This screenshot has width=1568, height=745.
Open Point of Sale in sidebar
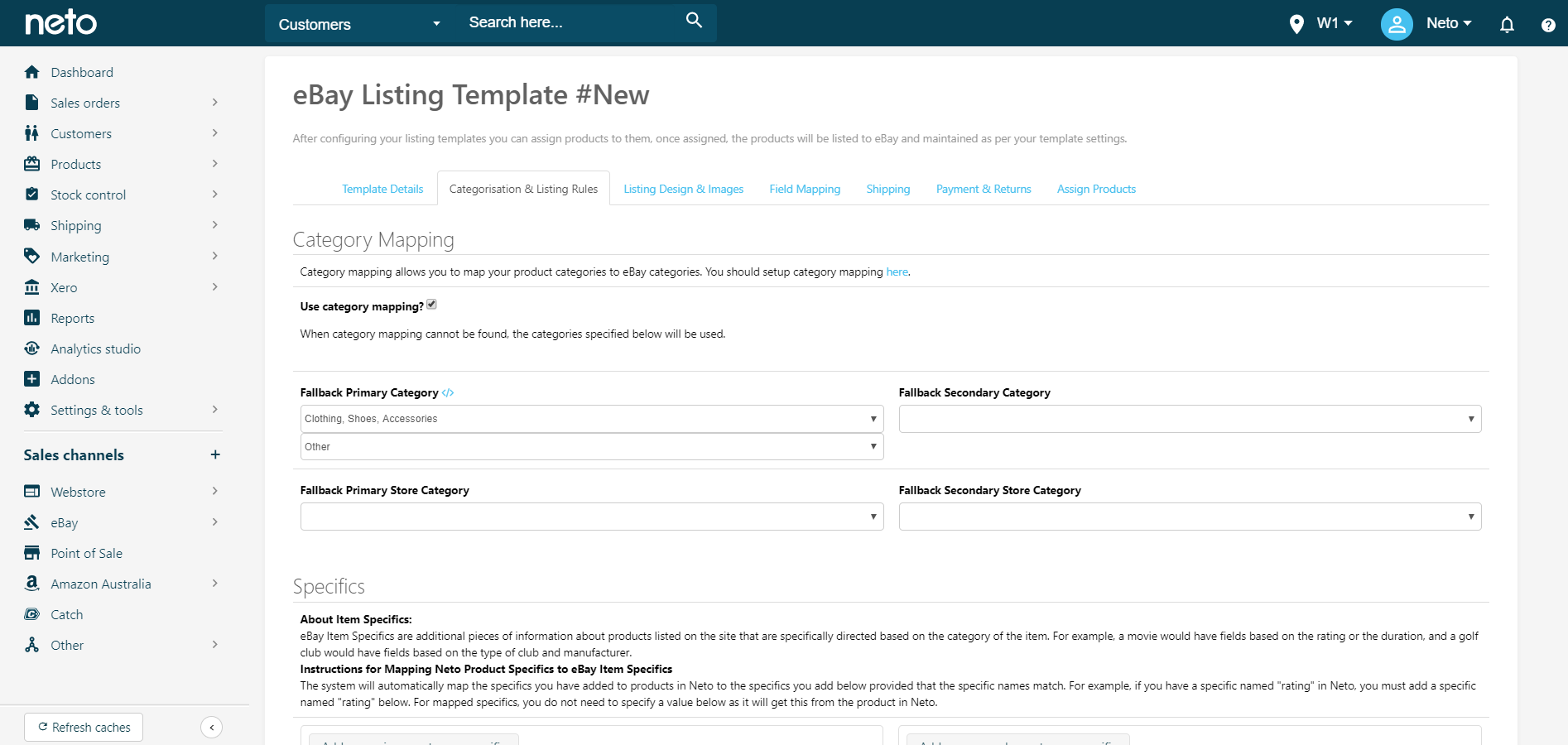[87, 553]
